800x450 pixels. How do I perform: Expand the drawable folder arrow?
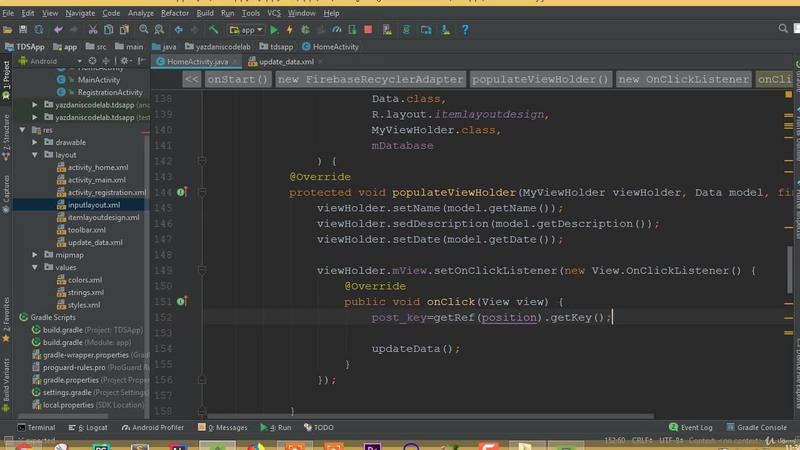[35, 142]
